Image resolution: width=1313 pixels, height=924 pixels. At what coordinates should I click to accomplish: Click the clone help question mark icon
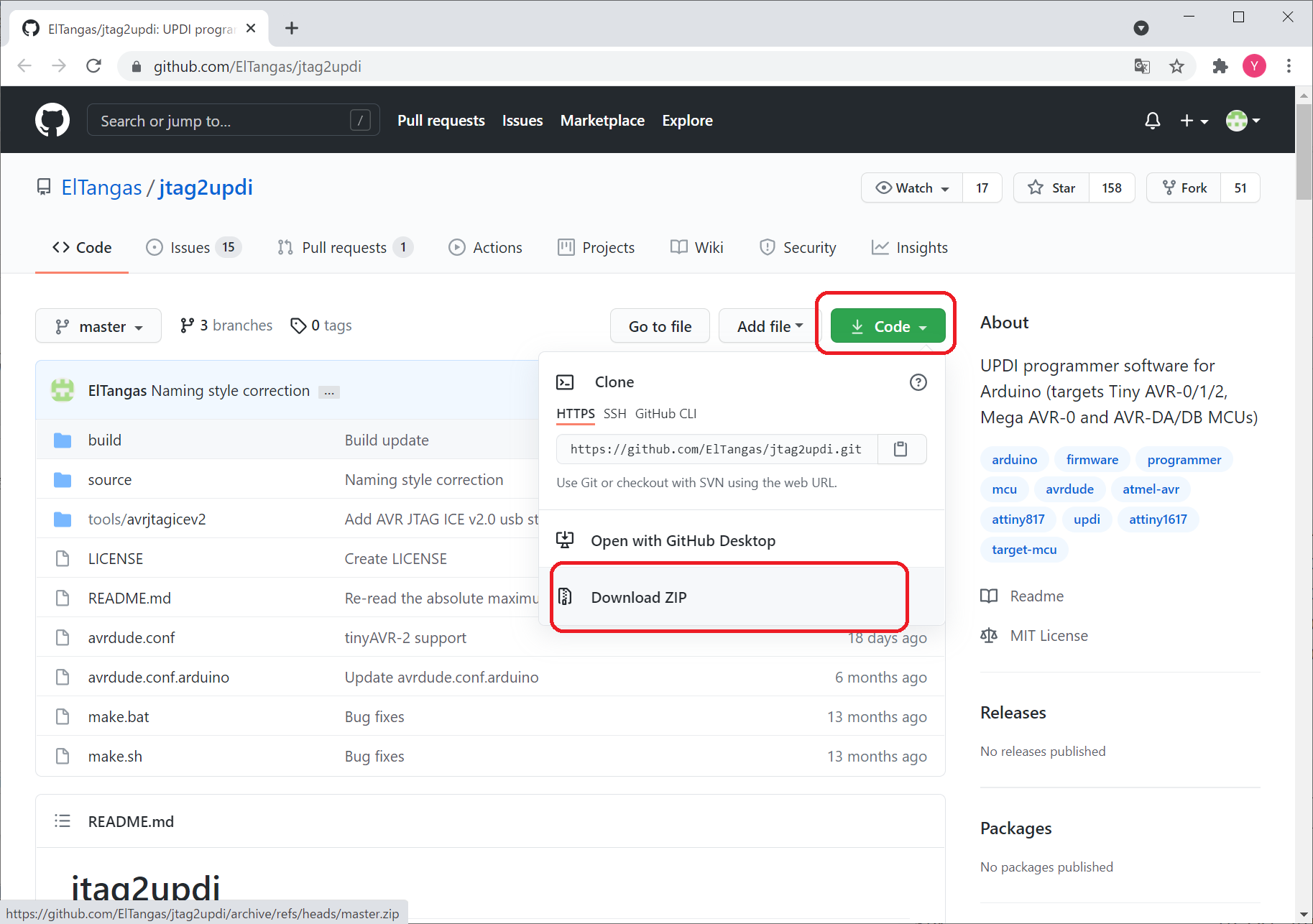[x=918, y=382]
